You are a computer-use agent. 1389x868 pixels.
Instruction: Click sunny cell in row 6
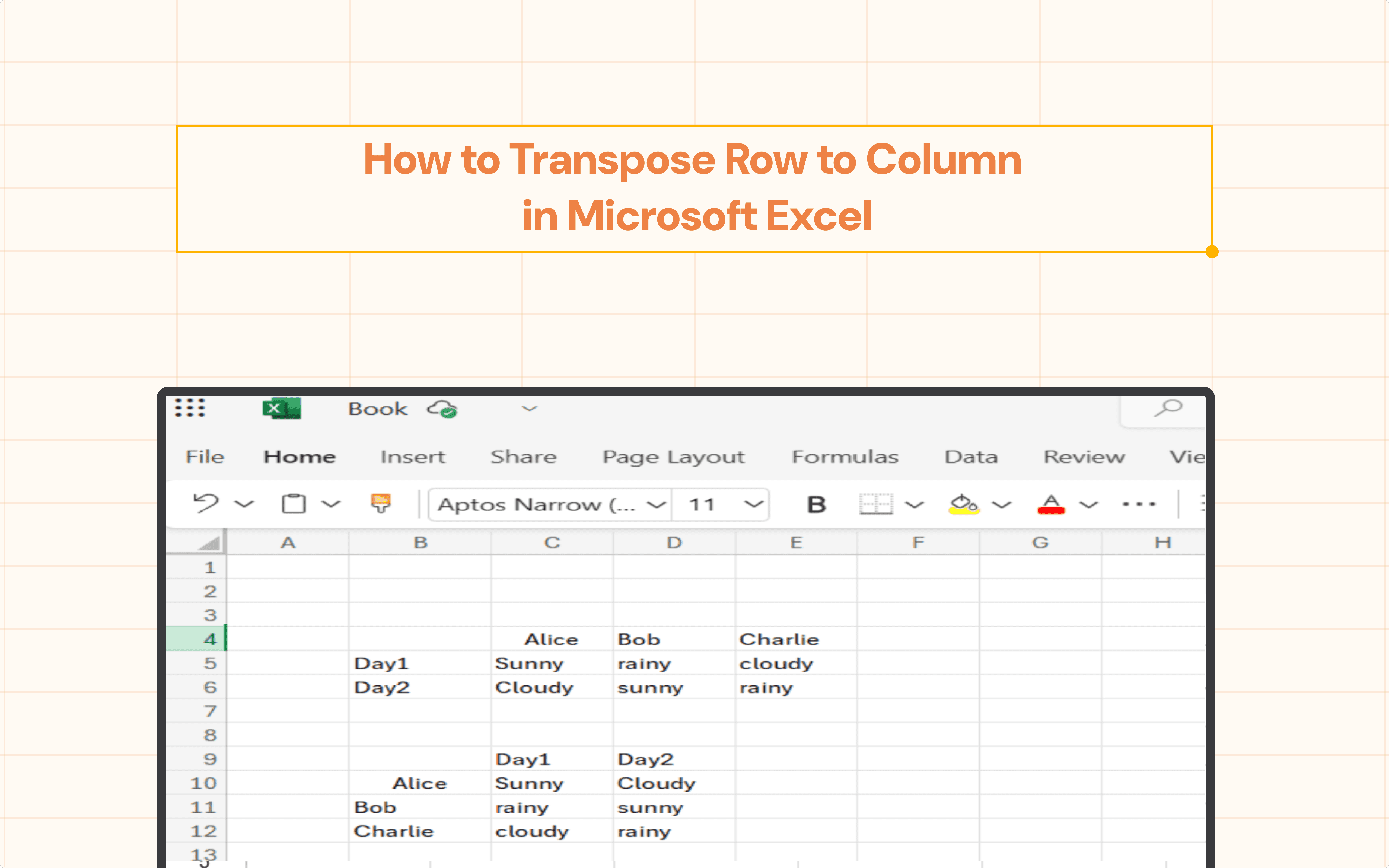(x=674, y=687)
